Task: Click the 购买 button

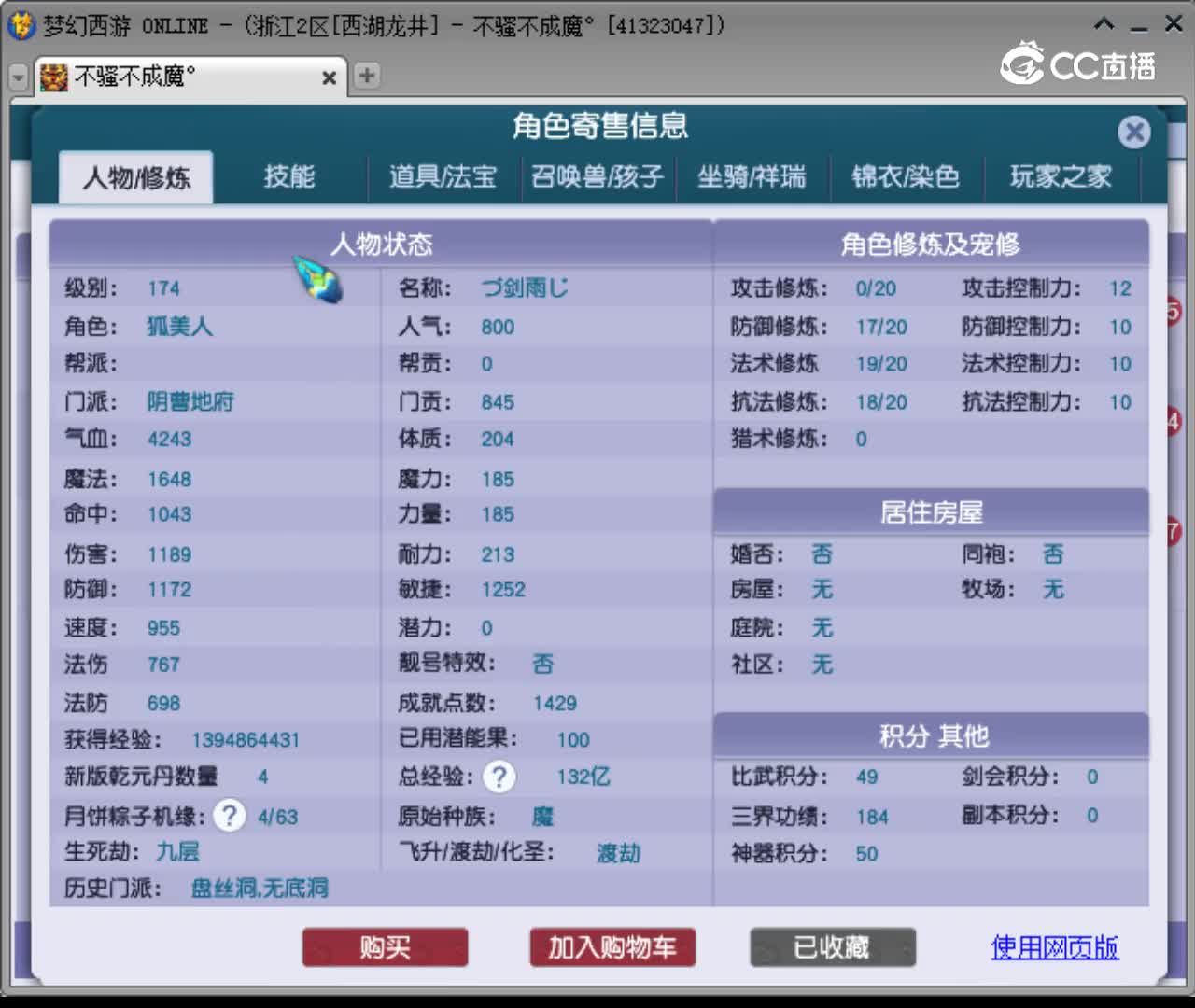Action: (385, 947)
